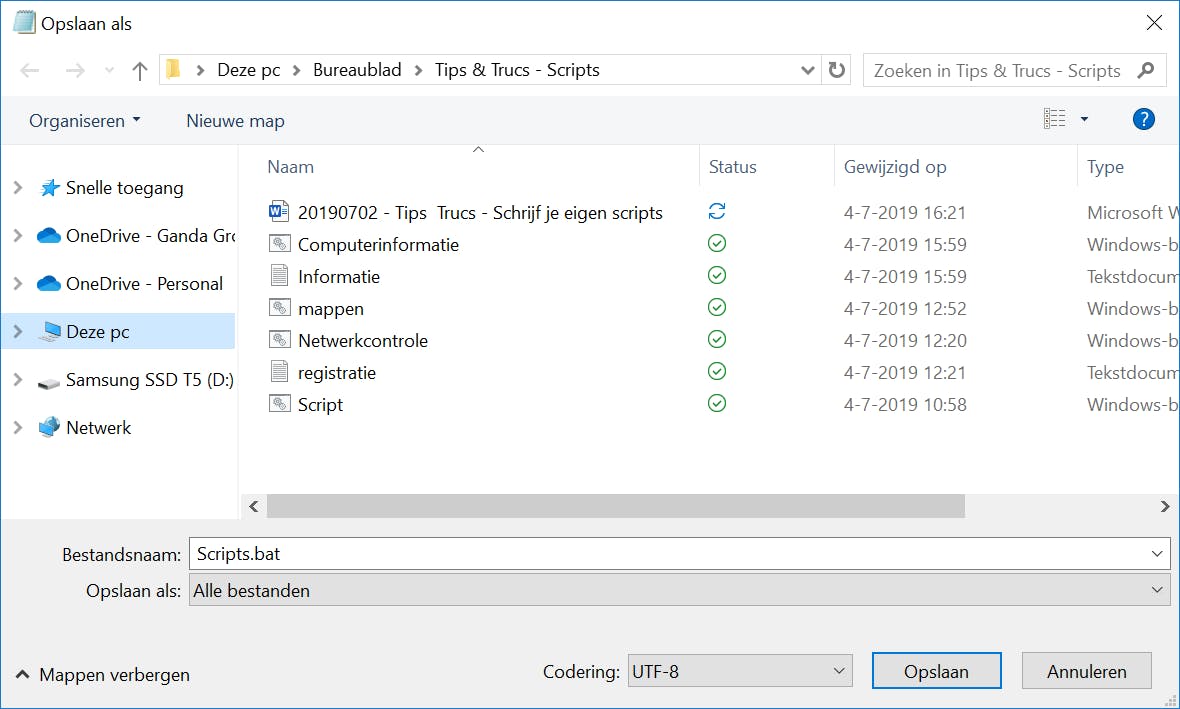
Task: Open the Organiseren menu
Action: click(x=85, y=121)
